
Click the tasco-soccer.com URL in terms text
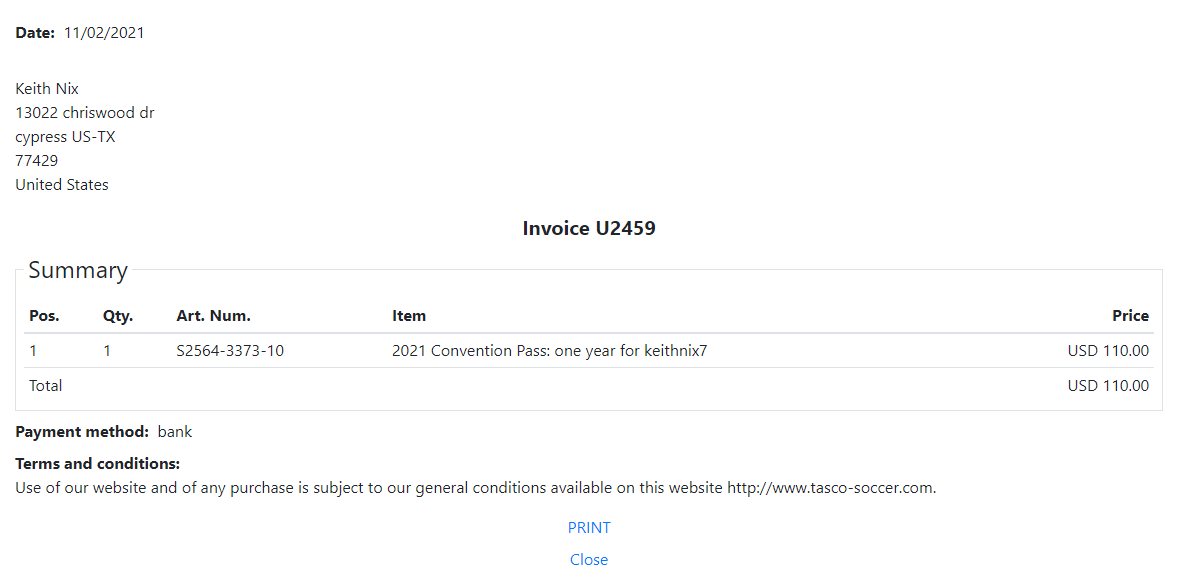point(832,487)
